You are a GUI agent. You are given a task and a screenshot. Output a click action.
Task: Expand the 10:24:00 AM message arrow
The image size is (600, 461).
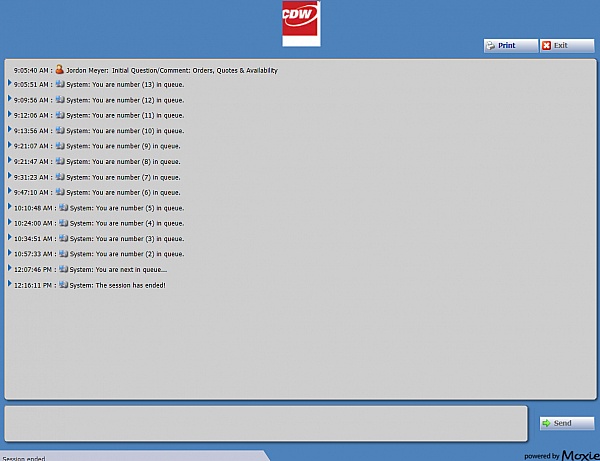click(x=10, y=222)
